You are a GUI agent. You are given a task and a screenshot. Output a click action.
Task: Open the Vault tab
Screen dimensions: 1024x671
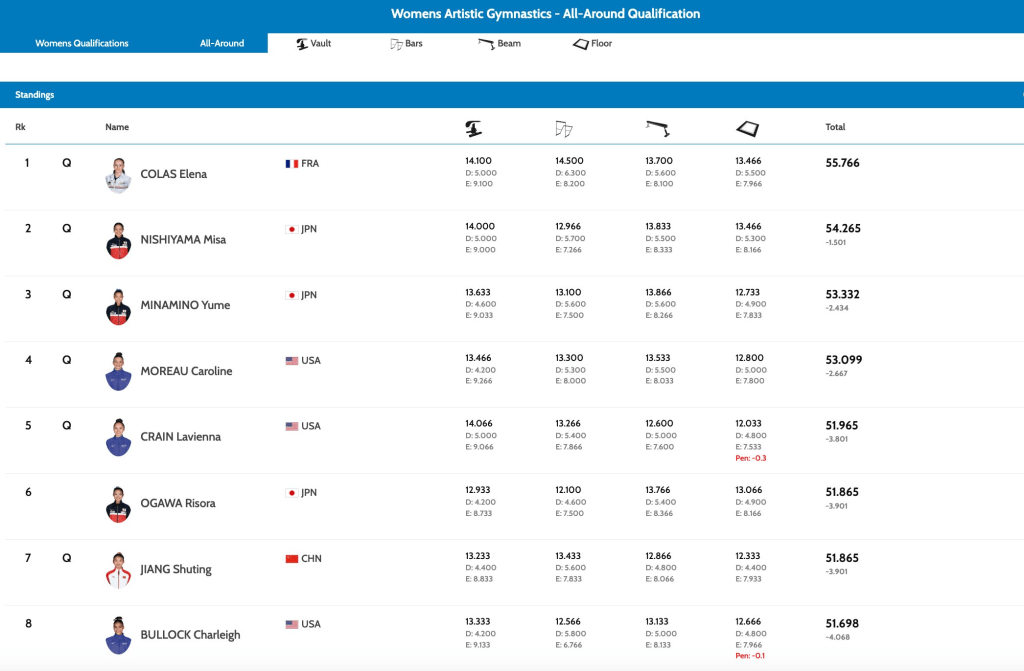click(314, 44)
